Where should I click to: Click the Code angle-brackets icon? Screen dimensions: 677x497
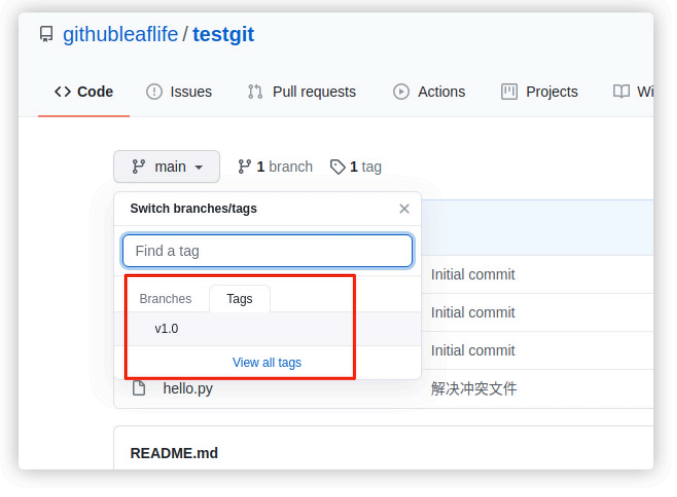63,92
